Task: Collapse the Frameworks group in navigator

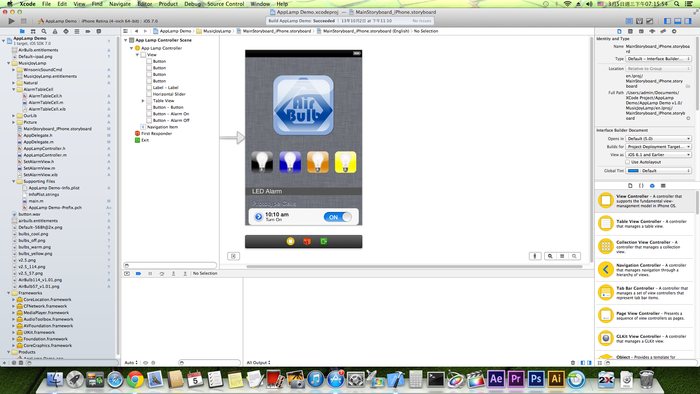Action: click(8, 293)
